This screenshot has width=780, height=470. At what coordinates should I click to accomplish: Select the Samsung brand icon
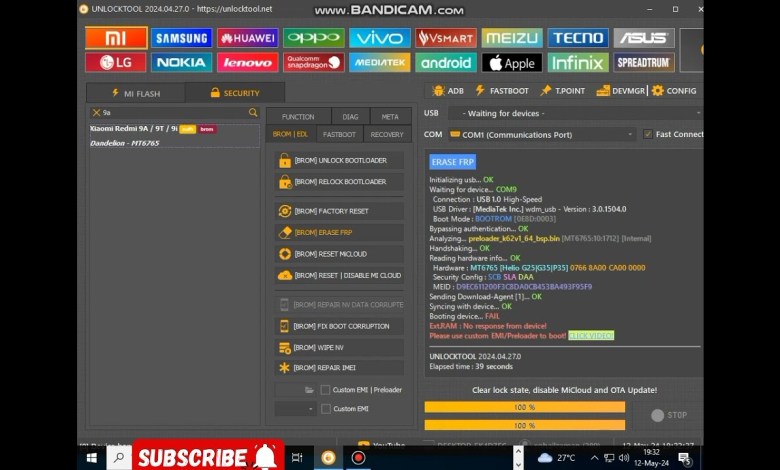coord(182,38)
